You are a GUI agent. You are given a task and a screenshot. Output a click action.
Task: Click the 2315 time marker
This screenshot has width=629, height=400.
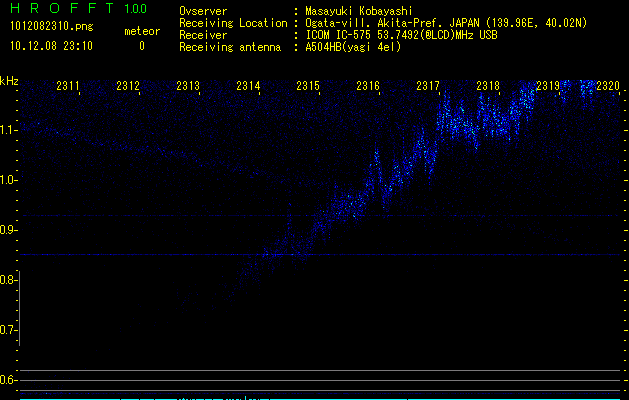tap(308, 85)
